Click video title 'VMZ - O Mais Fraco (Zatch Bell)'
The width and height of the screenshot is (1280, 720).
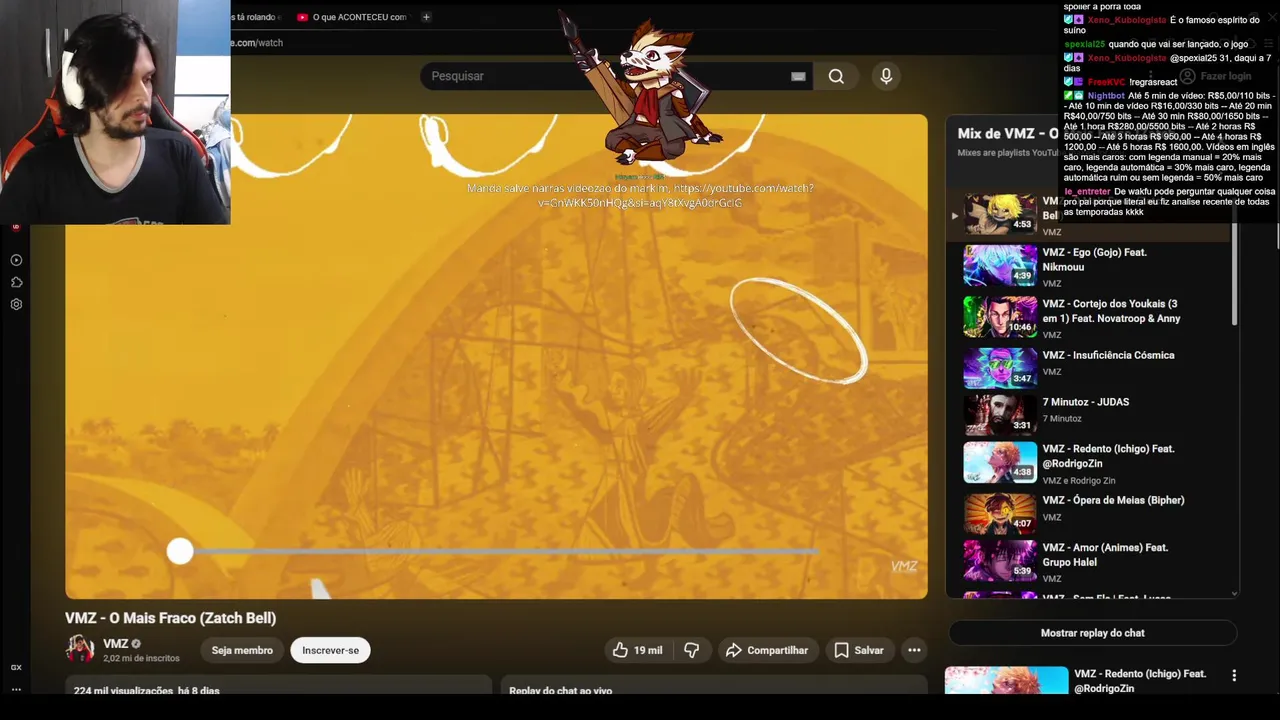tap(171, 618)
